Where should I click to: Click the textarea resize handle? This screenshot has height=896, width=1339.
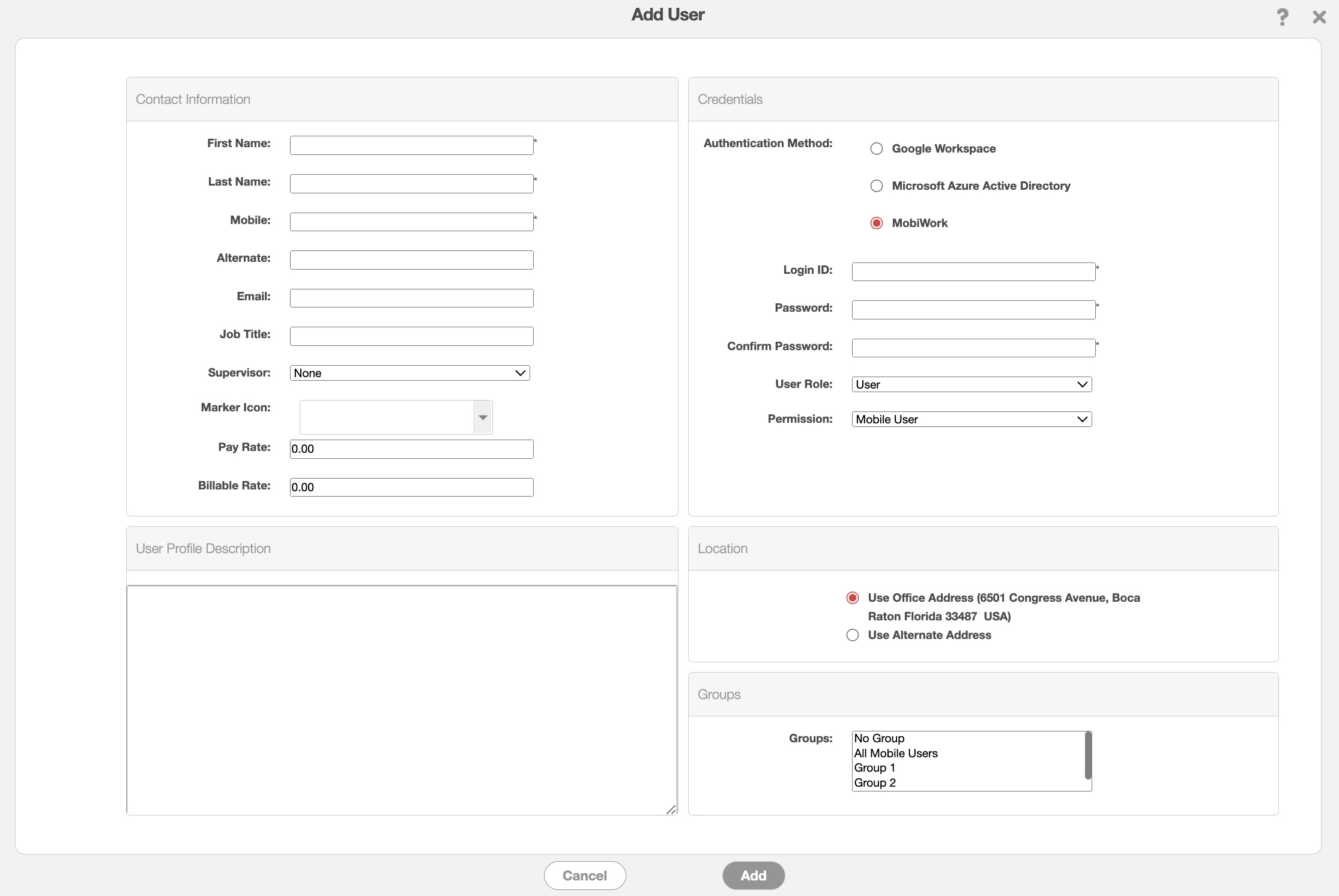tap(671, 810)
